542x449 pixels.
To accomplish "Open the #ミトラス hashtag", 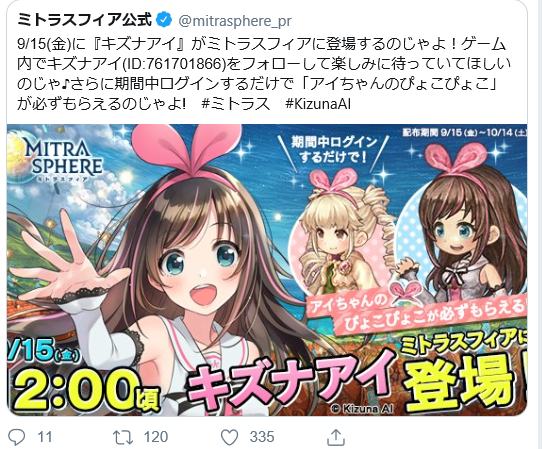I will click(236, 104).
